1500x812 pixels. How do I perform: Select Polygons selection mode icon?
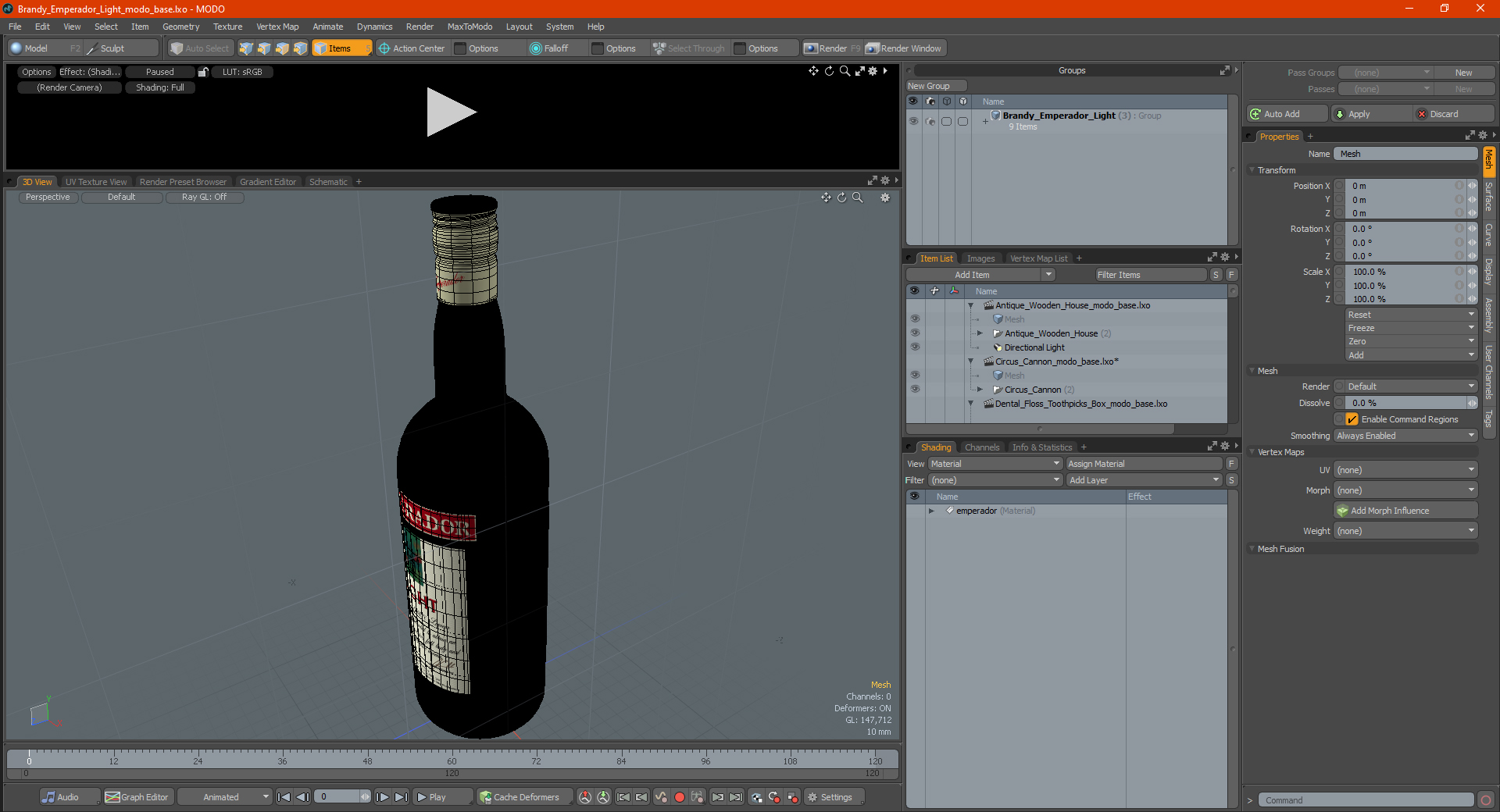282,48
